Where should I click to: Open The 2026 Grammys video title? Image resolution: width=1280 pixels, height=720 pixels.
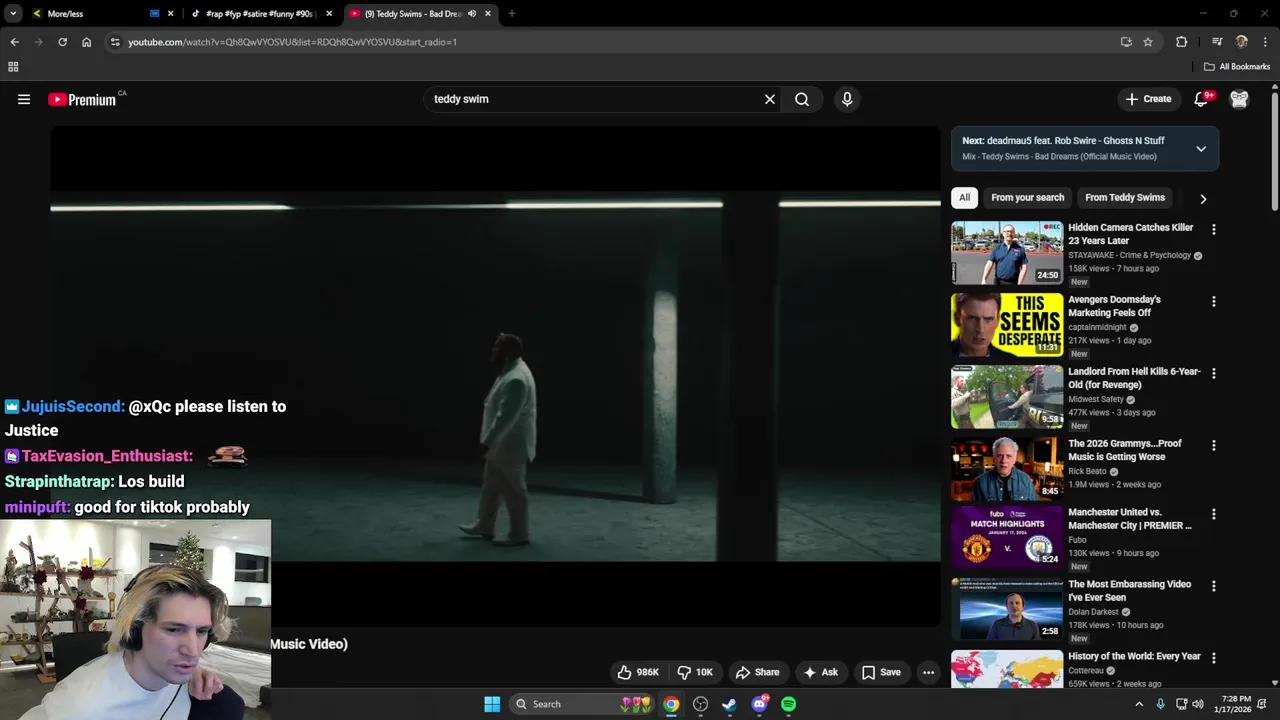pyautogui.click(x=1125, y=450)
